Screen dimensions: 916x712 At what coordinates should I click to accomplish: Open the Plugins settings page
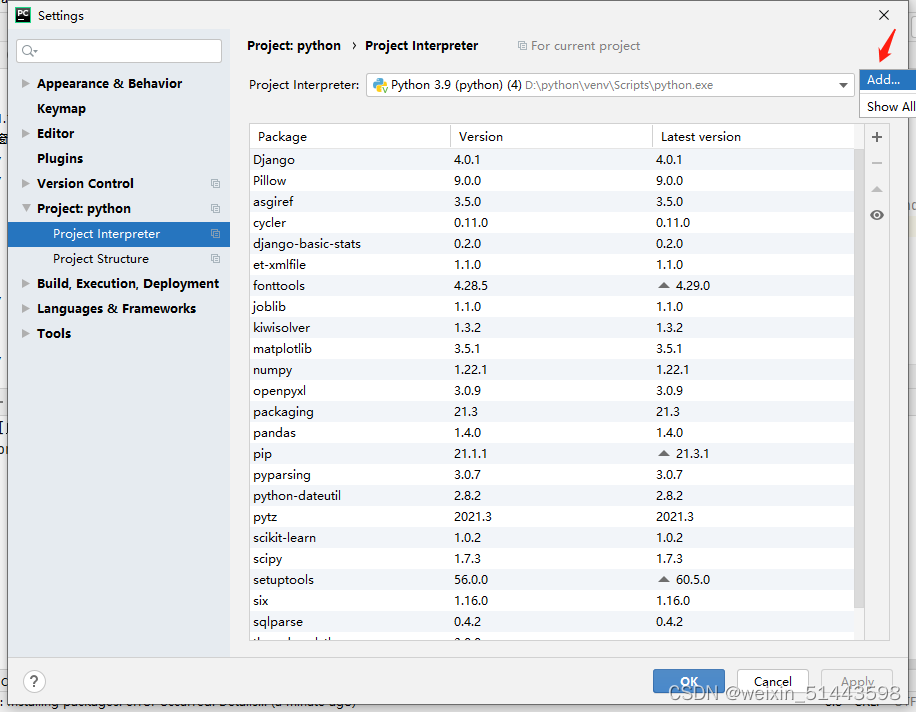[x=60, y=159]
